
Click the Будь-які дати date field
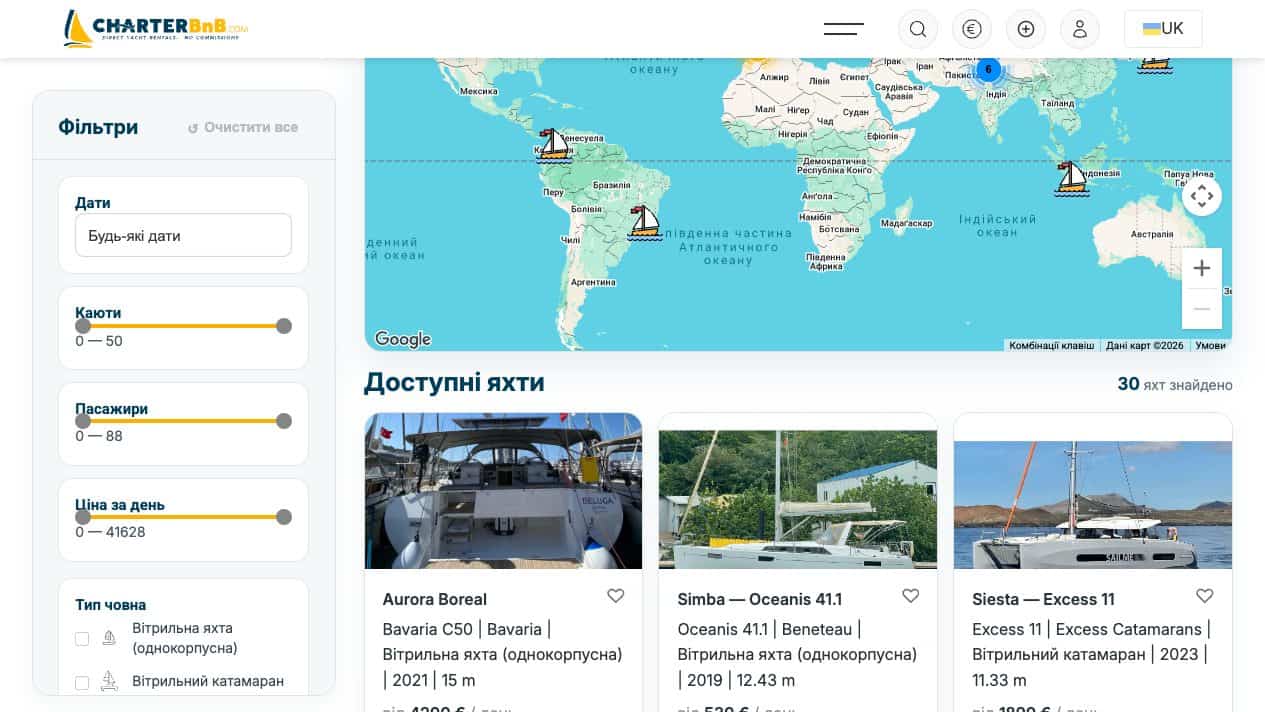(183, 236)
